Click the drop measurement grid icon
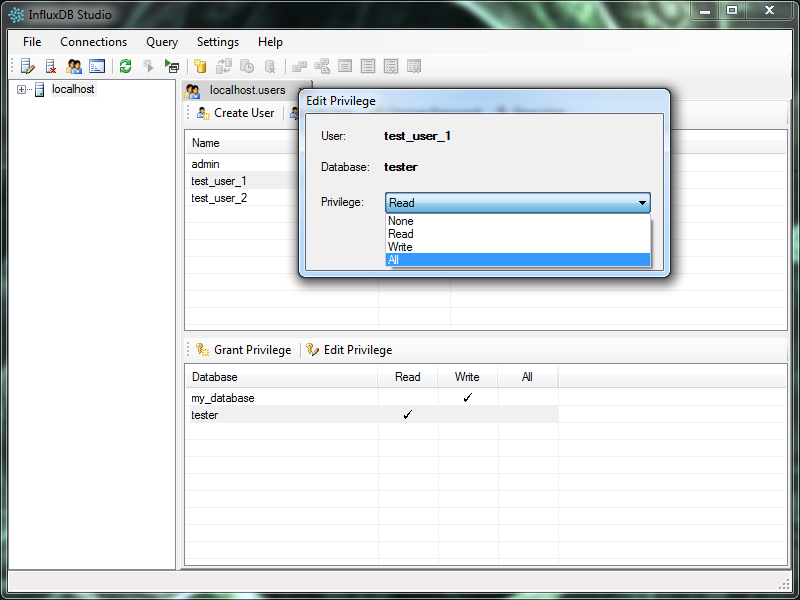This screenshot has width=800, height=600. point(414,66)
